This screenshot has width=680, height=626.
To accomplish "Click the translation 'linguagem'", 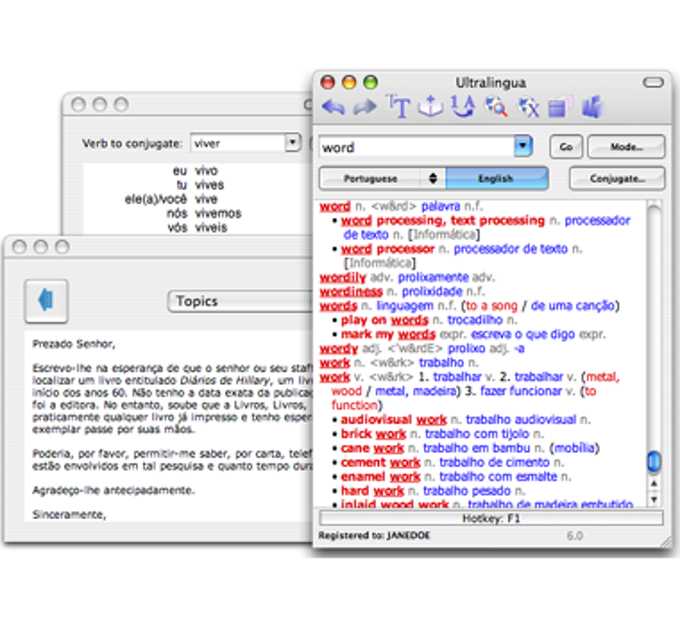I will [405, 305].
